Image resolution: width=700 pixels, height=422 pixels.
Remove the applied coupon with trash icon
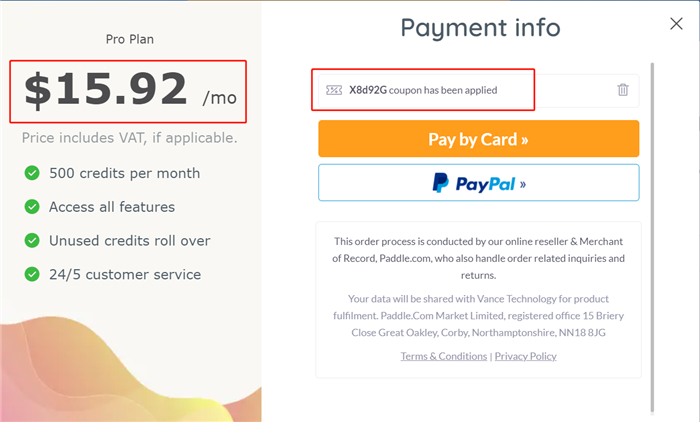[x=623, y=90]
